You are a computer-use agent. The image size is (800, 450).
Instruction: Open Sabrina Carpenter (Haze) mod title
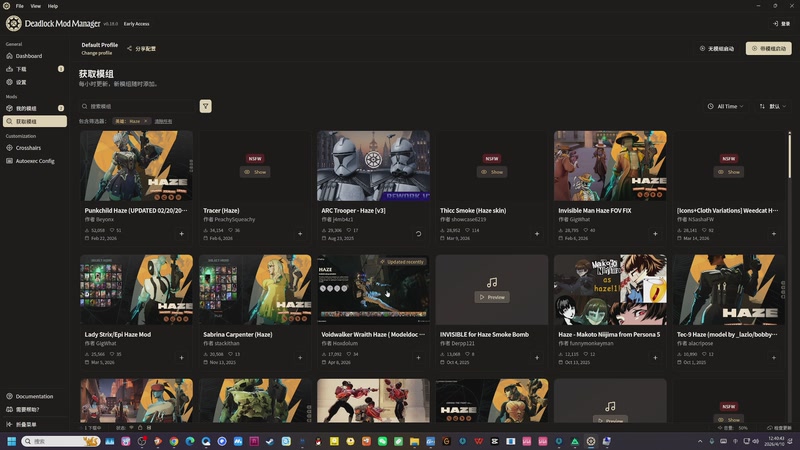coord(238,335)
